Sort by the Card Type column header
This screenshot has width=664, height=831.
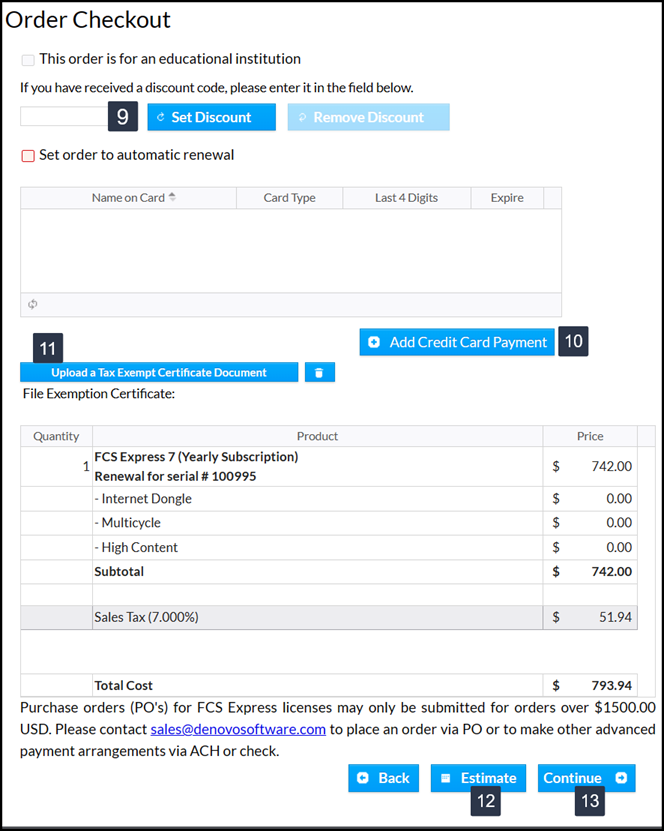(289, 198)
